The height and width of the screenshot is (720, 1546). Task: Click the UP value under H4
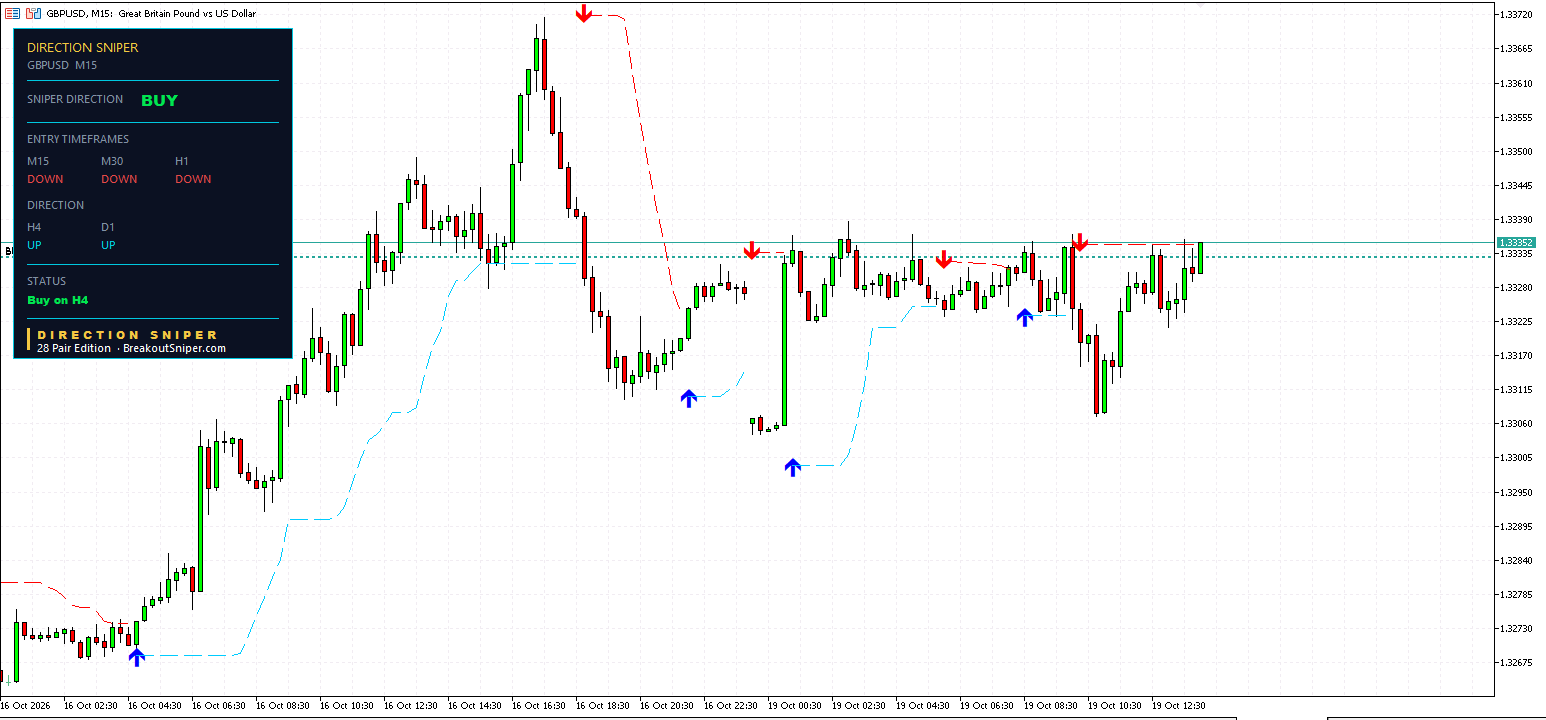tap(34, 245)
